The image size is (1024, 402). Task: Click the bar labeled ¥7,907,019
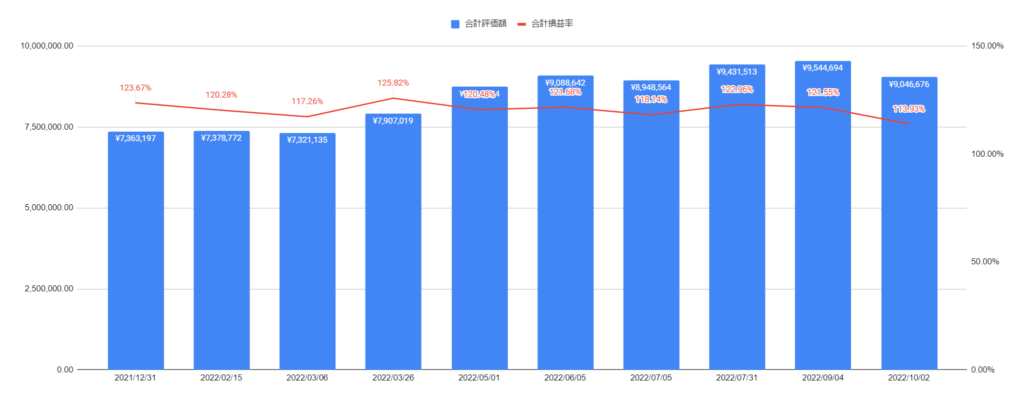coord(393,241)
